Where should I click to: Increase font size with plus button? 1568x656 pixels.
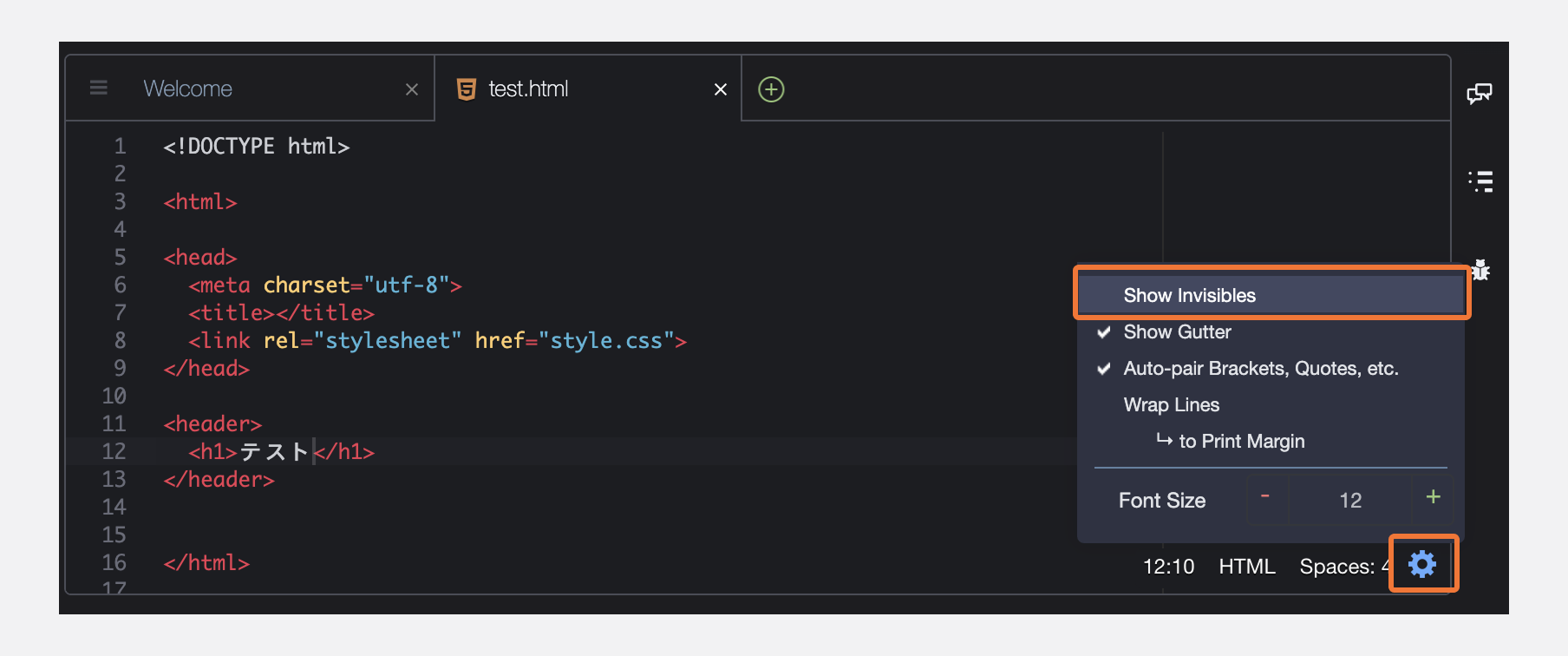point(1433,498)
